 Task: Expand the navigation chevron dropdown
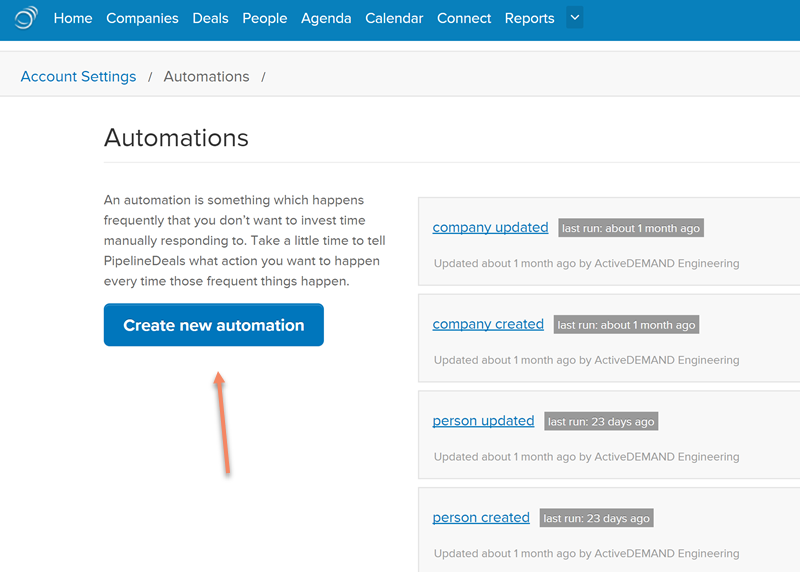point(574,18)
